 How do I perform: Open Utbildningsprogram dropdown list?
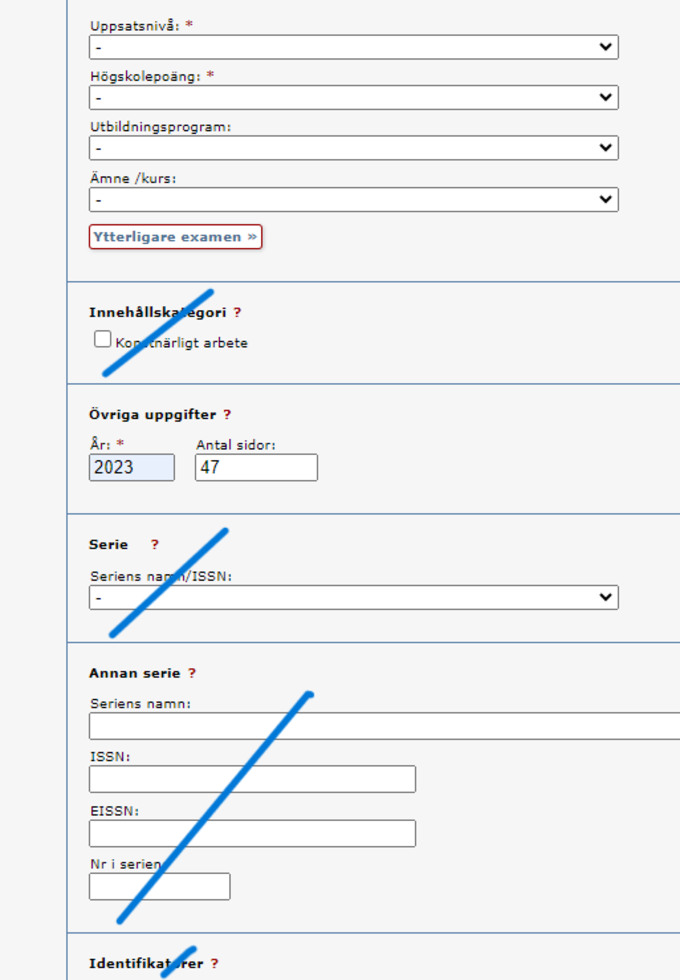point(353,148)
